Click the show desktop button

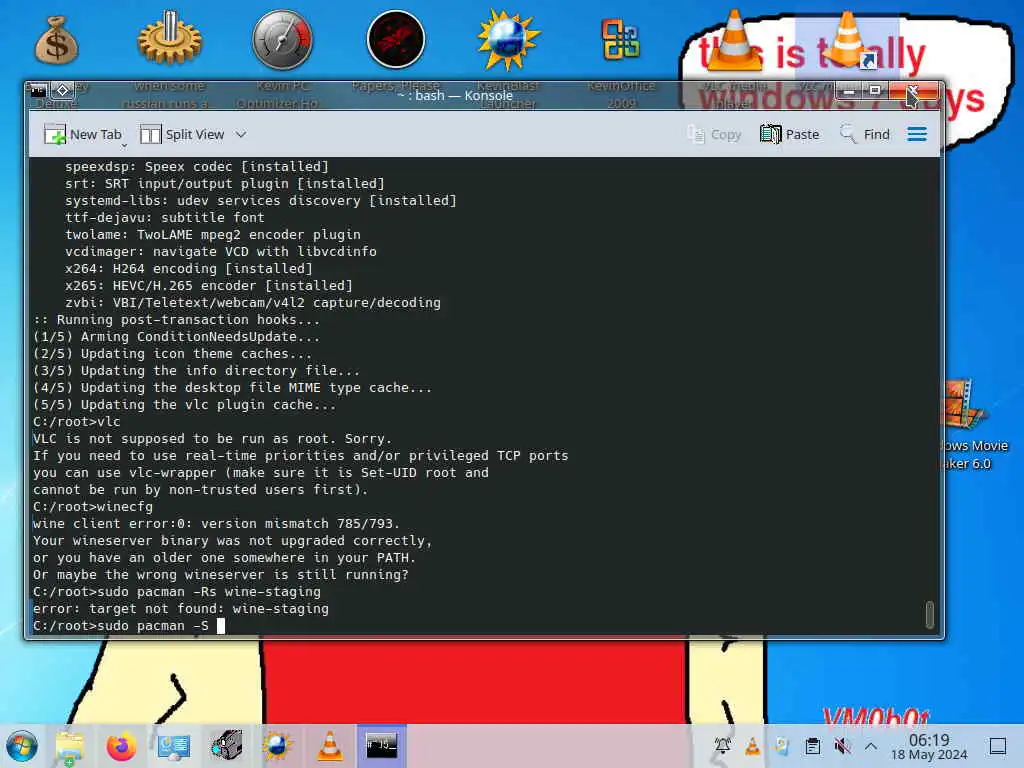998,746
